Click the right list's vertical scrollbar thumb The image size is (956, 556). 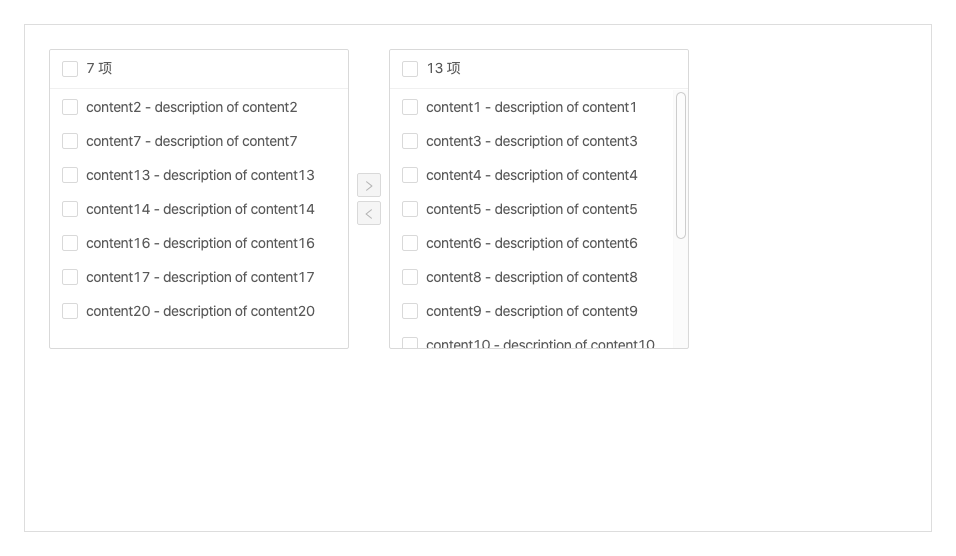pyautogui.click(x=681, y=165)
